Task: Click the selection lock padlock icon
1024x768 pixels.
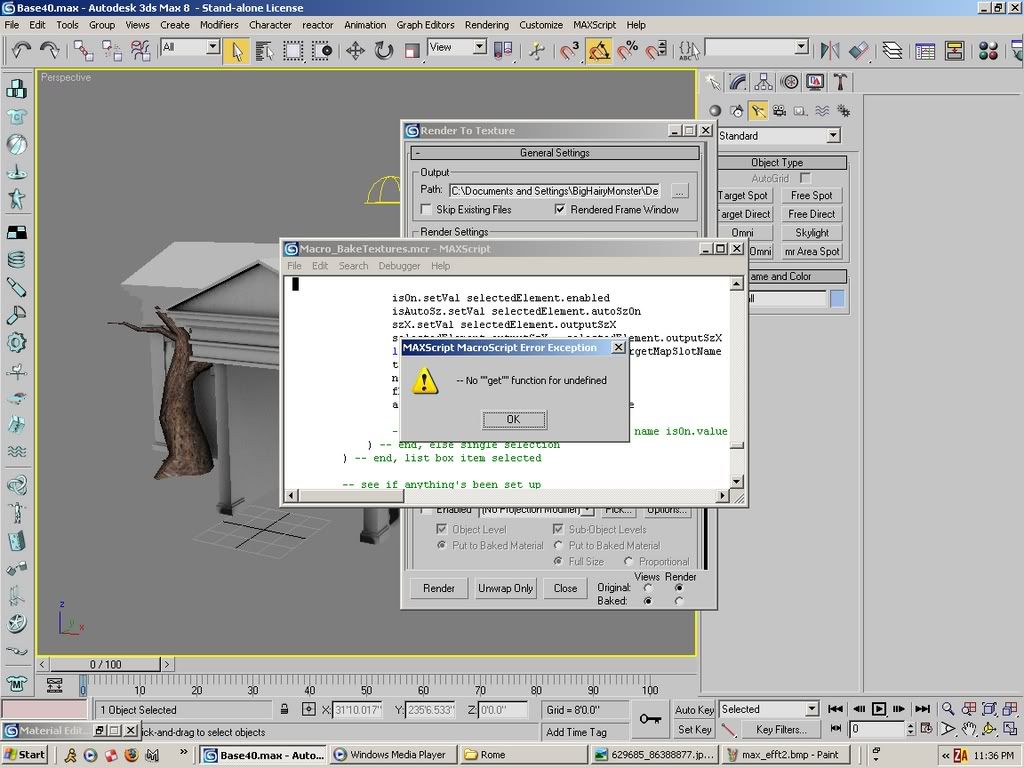Action: tap(284, 709)
